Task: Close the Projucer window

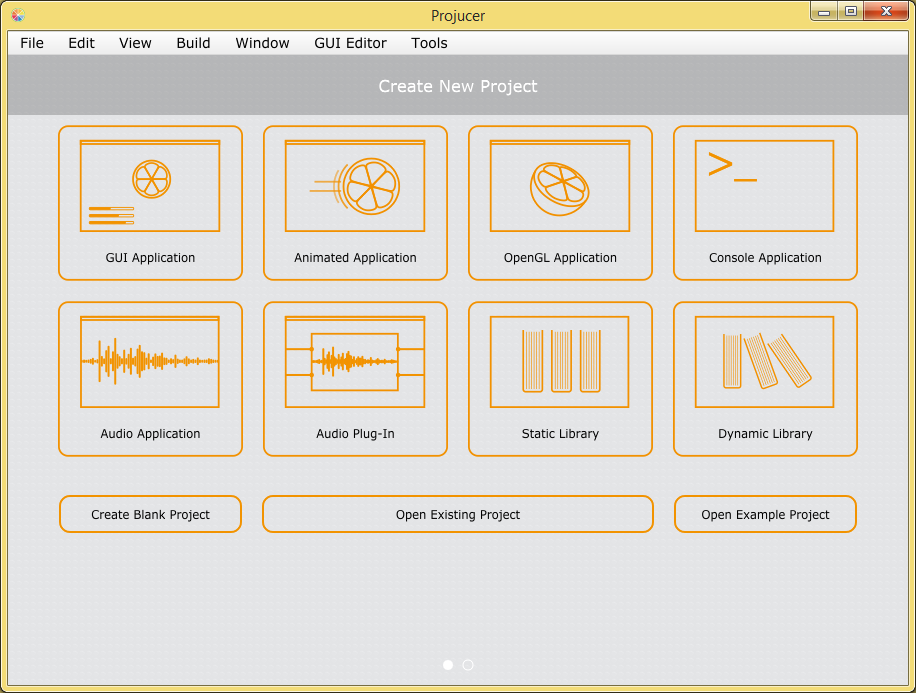Action: [x=886, y=12]
